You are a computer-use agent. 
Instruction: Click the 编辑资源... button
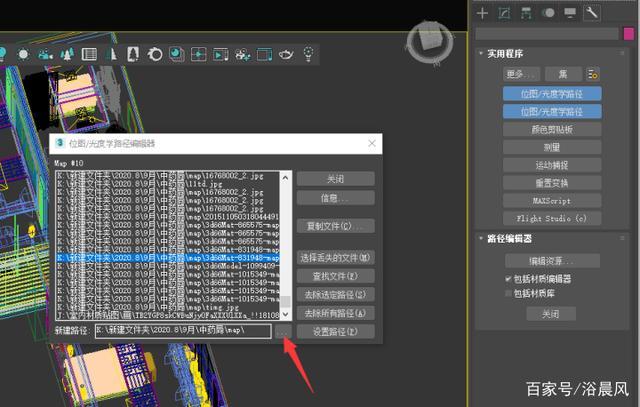pyautogui.click(x=552, y=261)
